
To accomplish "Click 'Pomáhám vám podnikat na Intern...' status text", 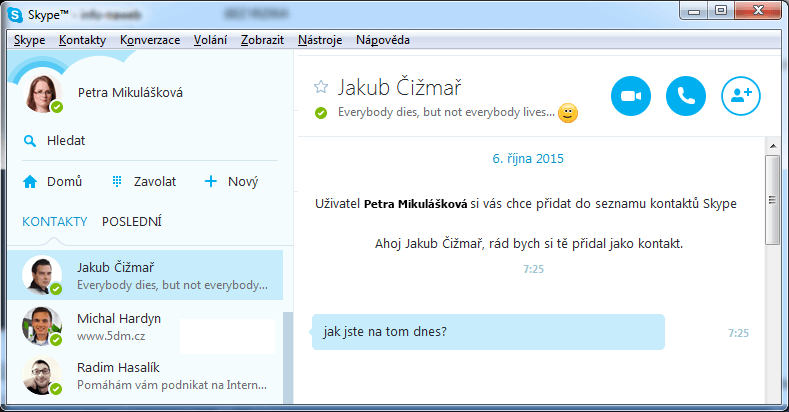I will pos(172,385).
